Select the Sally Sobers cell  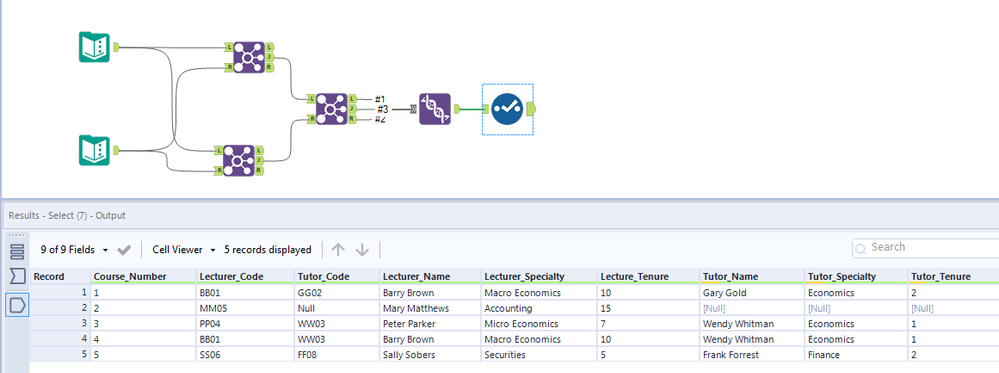point(430,355)
